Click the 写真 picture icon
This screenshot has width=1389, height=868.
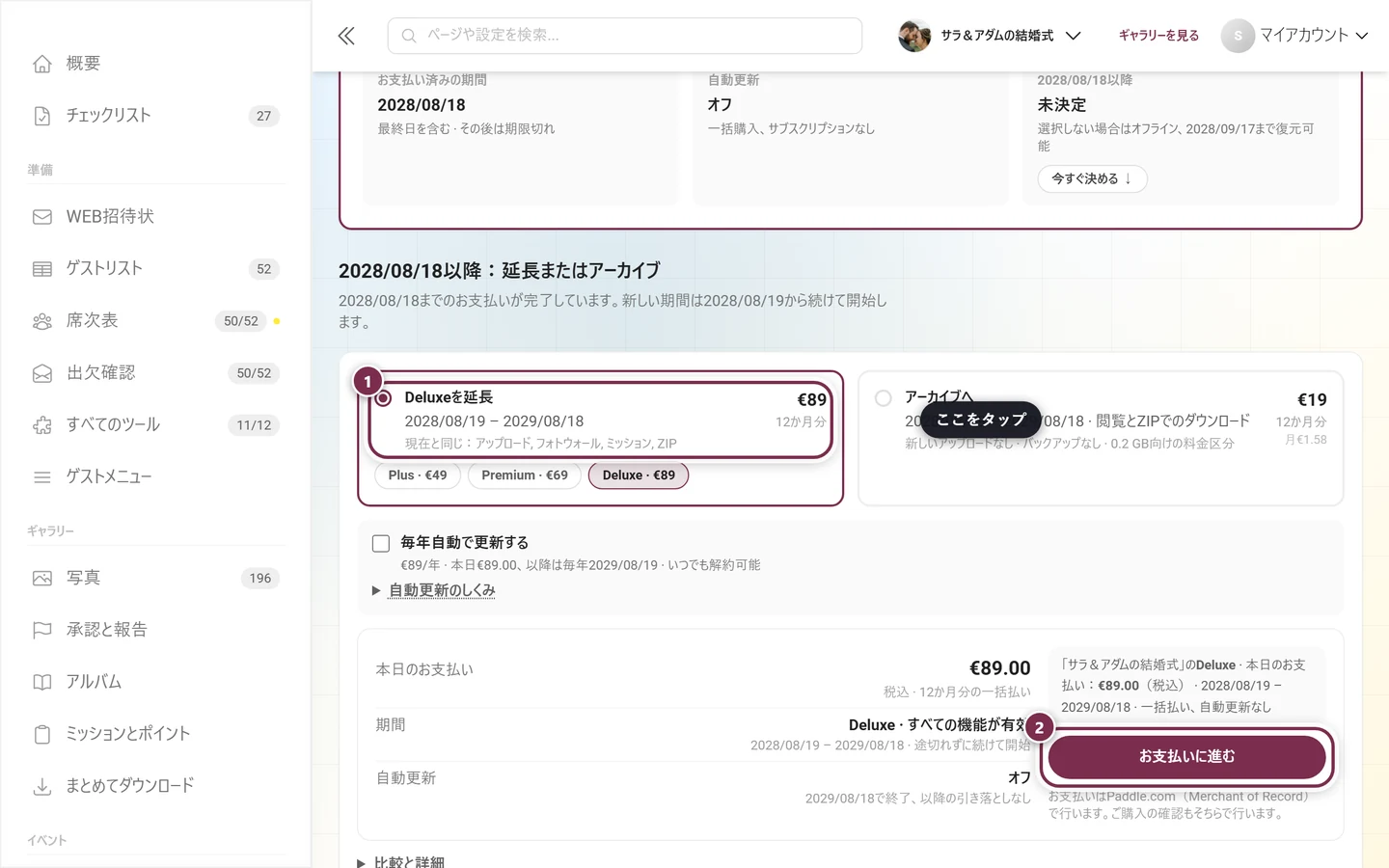tap(42, 579)
